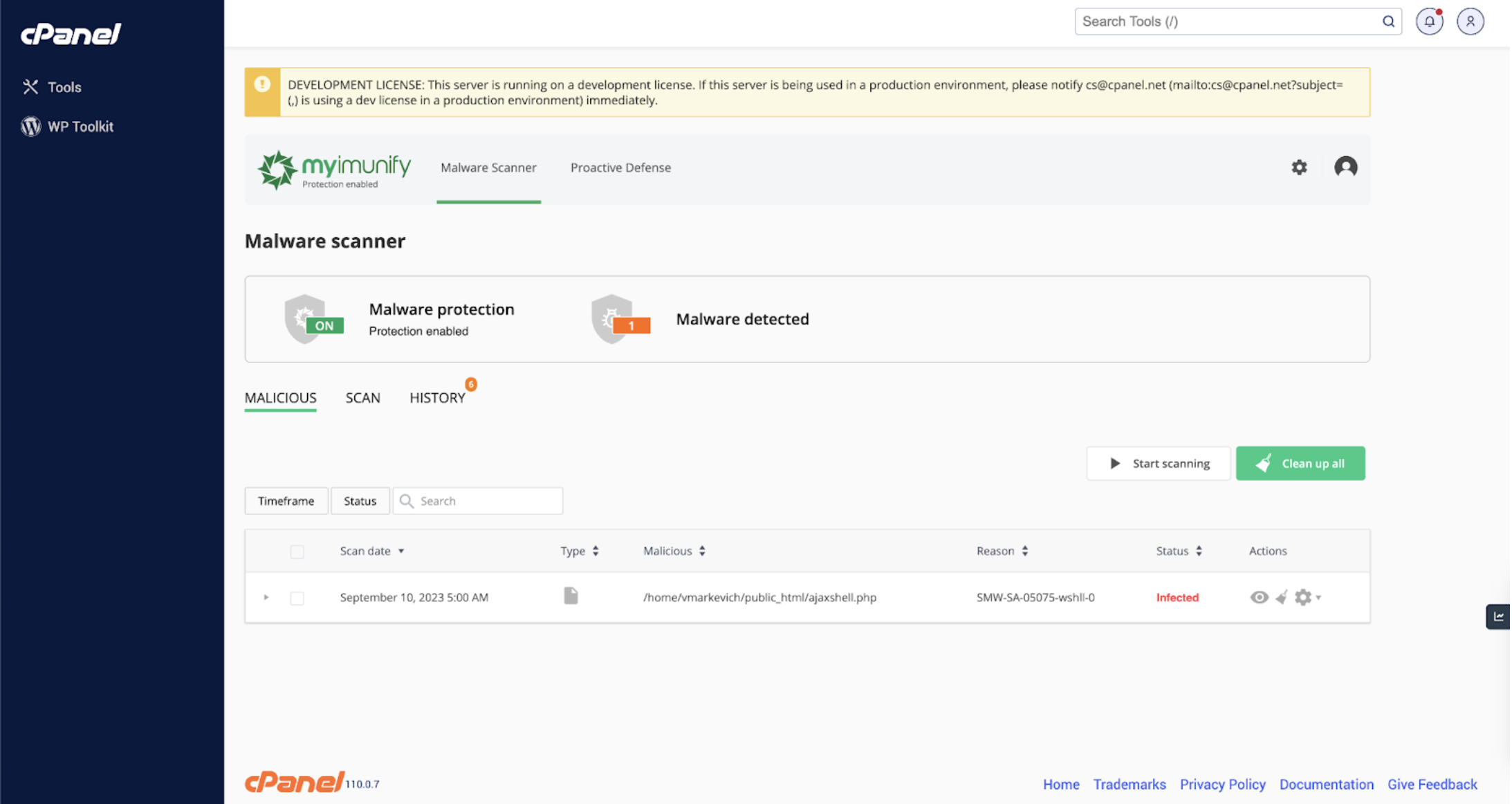Click the cPanel footer logo
The width and height of the screenshot is (1512, 804).
coord(294,781)
